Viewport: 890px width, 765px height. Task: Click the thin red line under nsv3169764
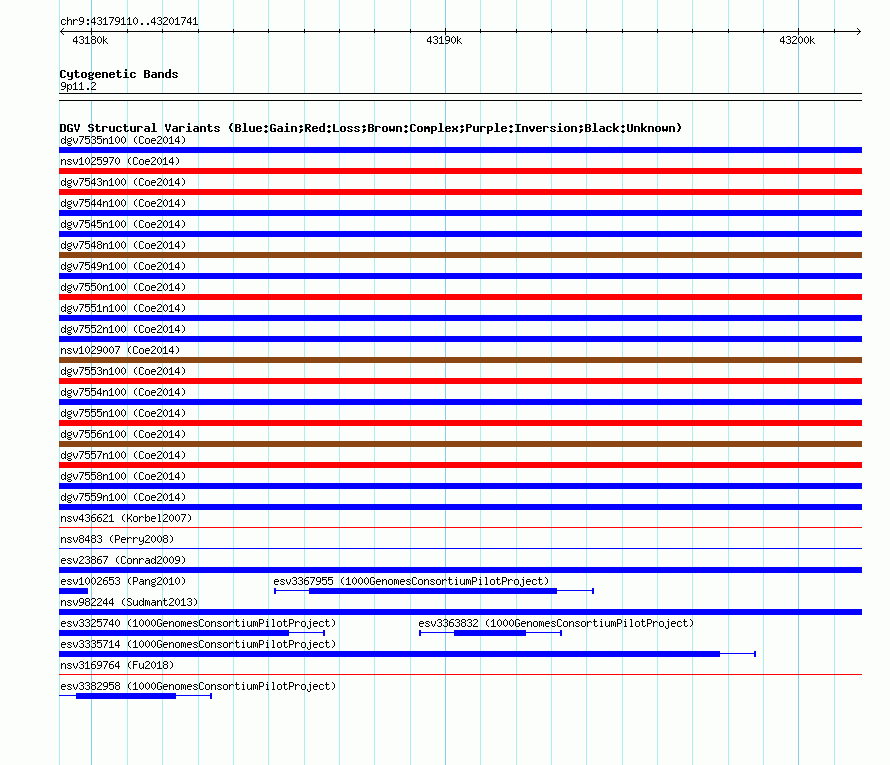pos(460,675)
